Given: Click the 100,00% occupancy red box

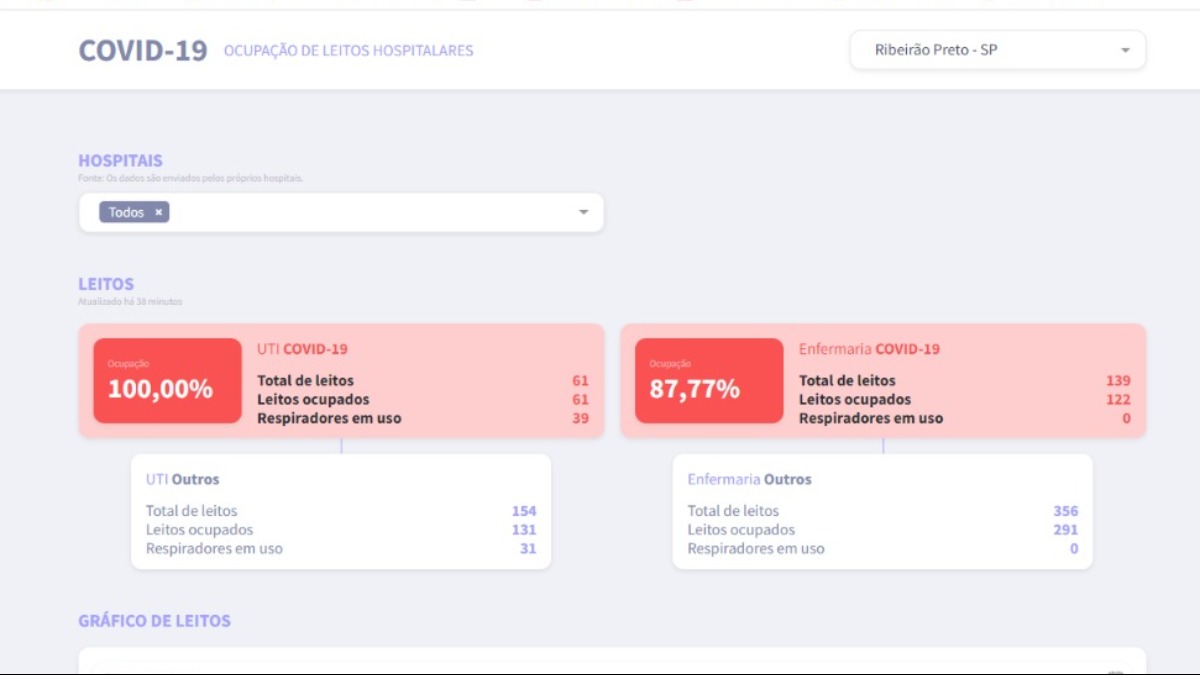Looking at the screenshot, I should pos(167,381).
